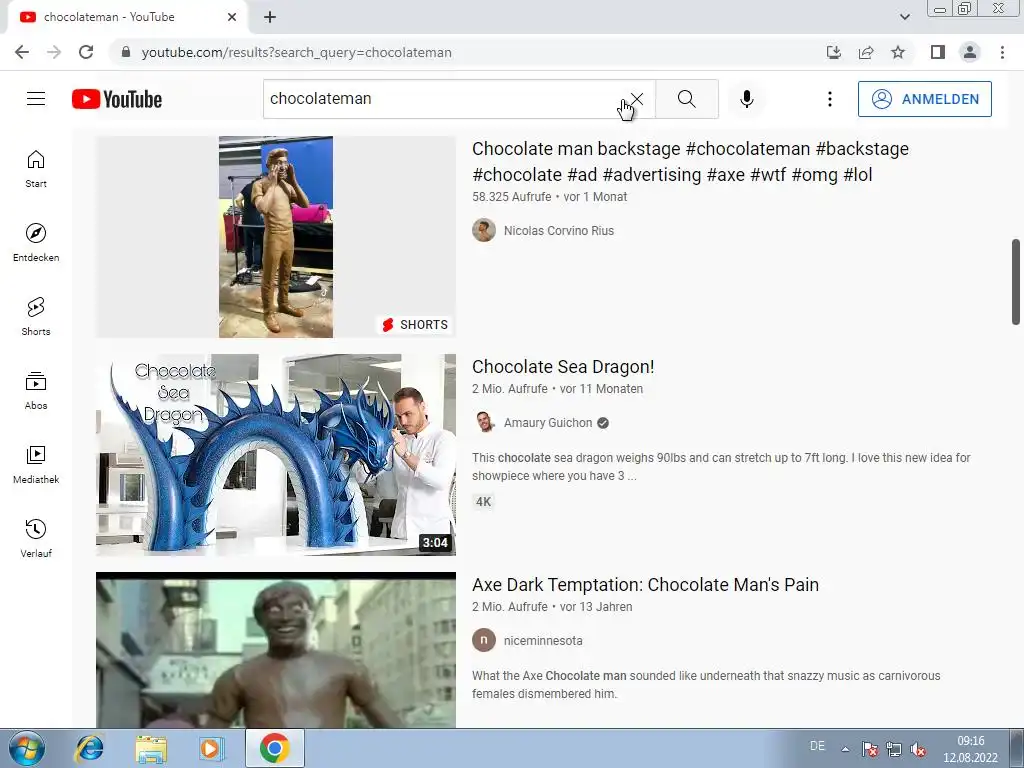This screenshot has height=768, width=1024.
Task: Go to Start in the sidebar
Action: click(x=36, y=168)
